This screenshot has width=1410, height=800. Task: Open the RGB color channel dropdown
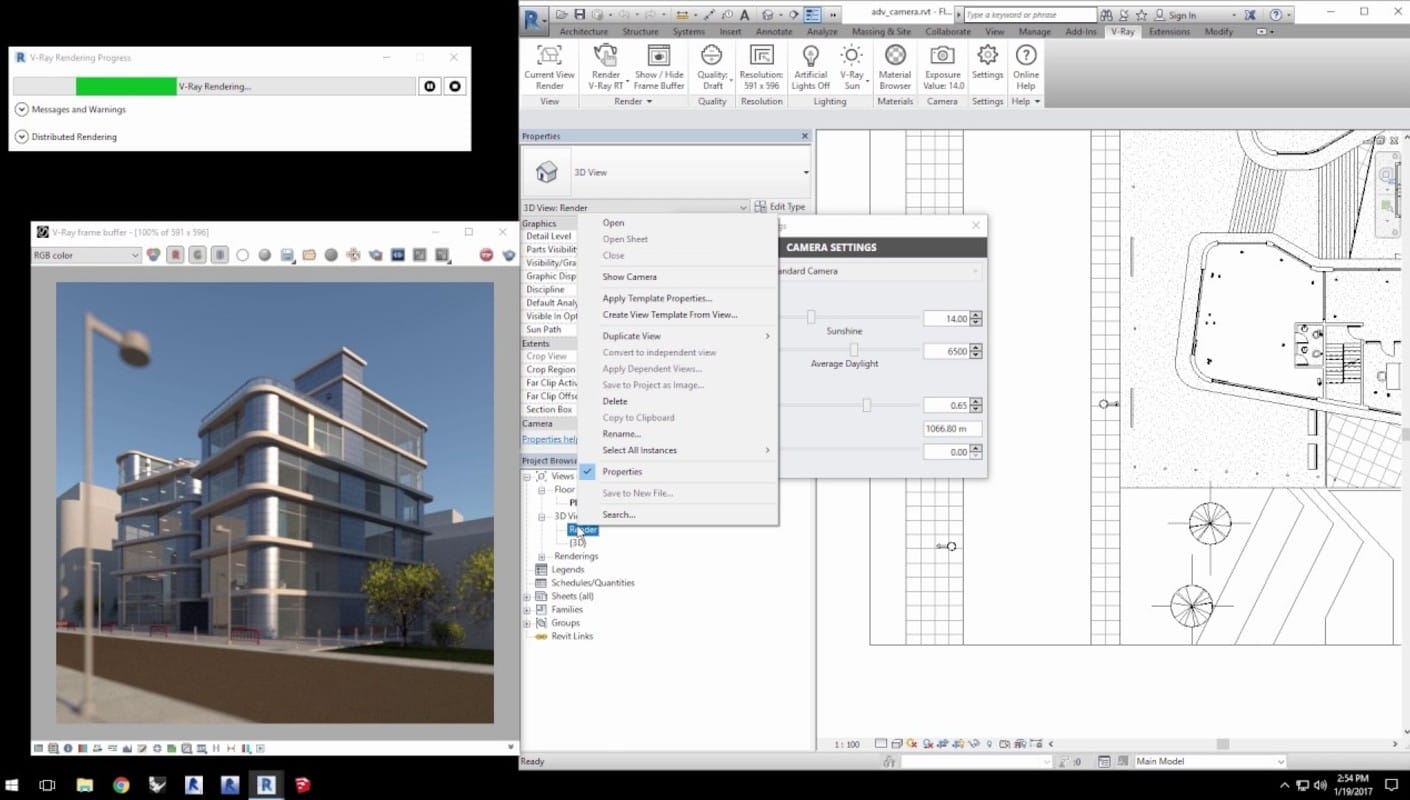coord(86,256)
